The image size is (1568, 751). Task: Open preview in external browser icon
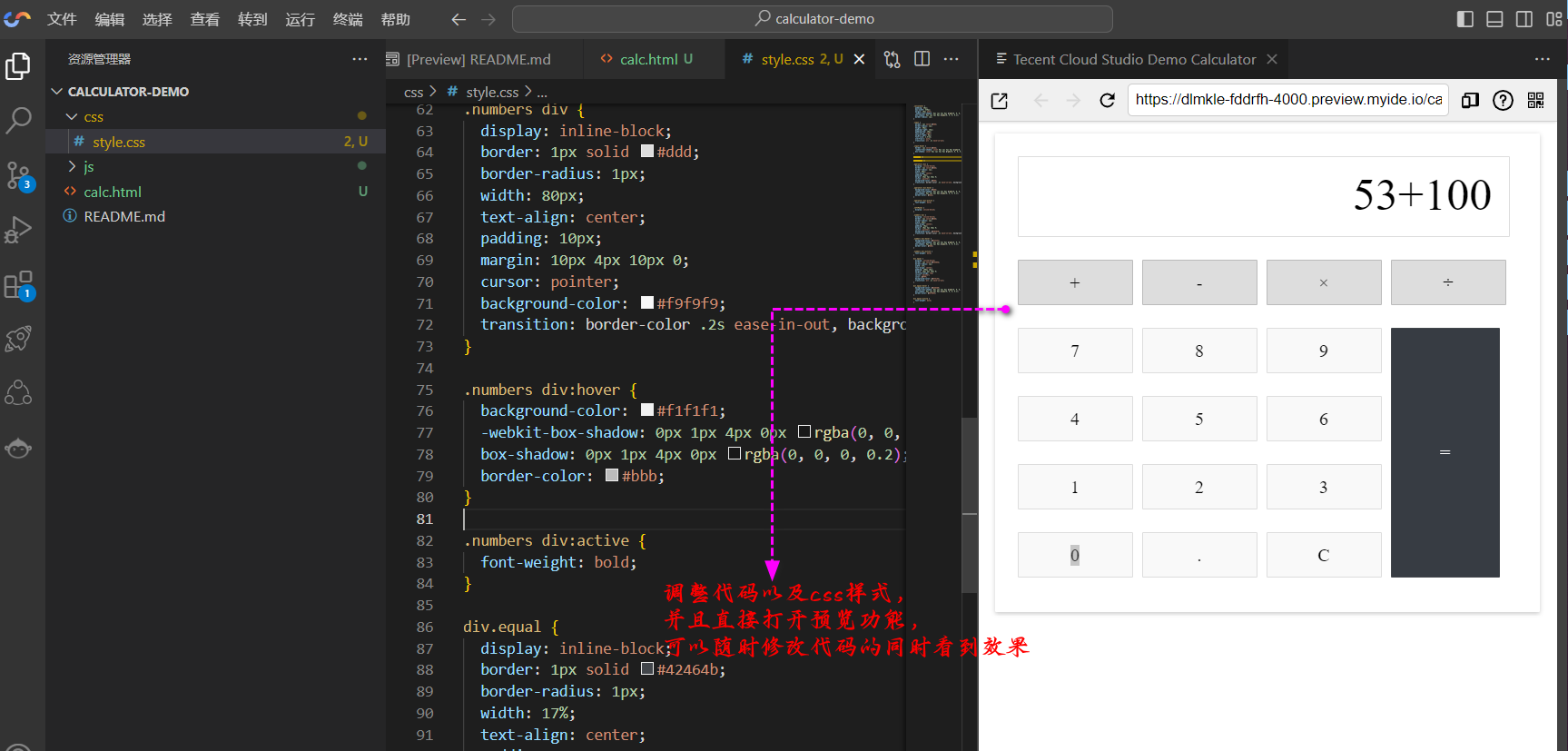1000,101
